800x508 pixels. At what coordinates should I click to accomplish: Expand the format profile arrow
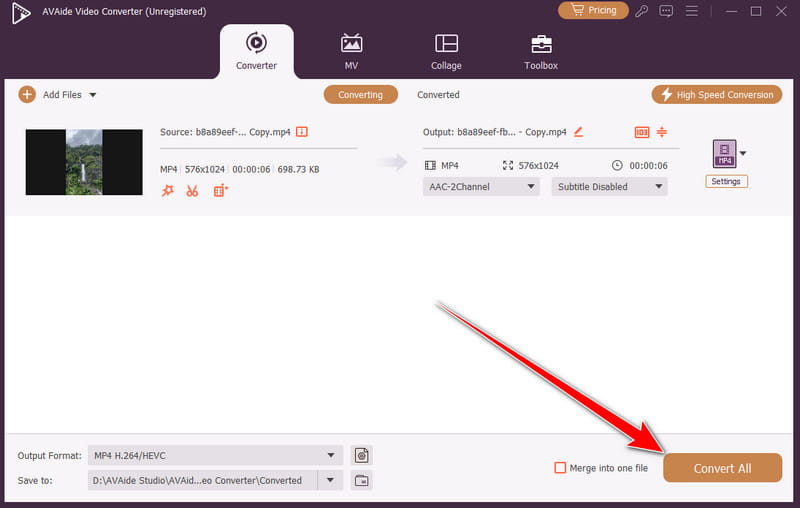743,153
